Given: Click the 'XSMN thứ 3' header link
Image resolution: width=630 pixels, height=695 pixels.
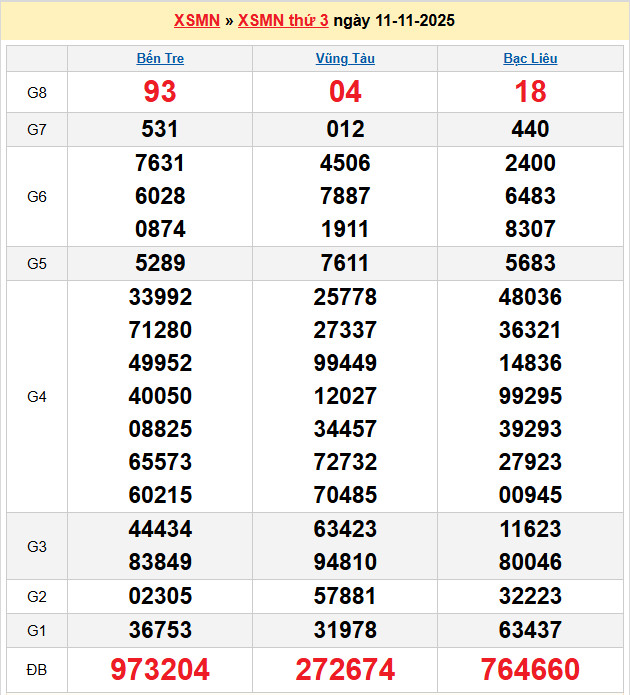Looking at the screenshot, I should (x=283, y=20).
